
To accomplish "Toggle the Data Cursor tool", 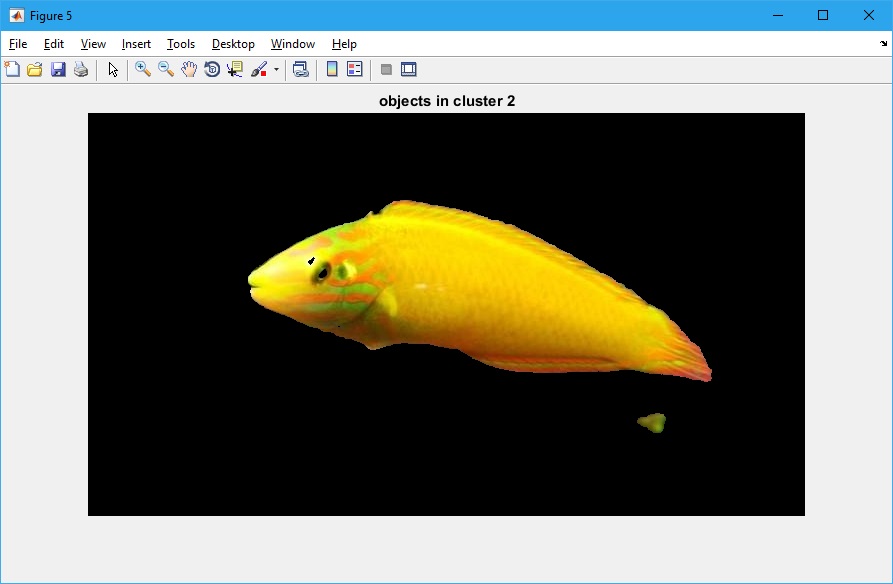I will coord(235,69).
